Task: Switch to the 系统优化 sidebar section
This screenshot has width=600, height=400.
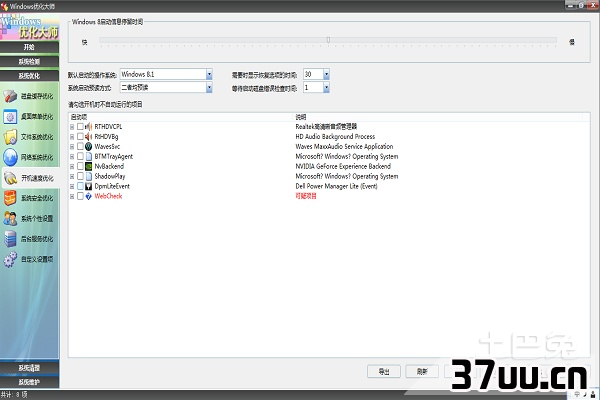Action: (x=29, y=76)
